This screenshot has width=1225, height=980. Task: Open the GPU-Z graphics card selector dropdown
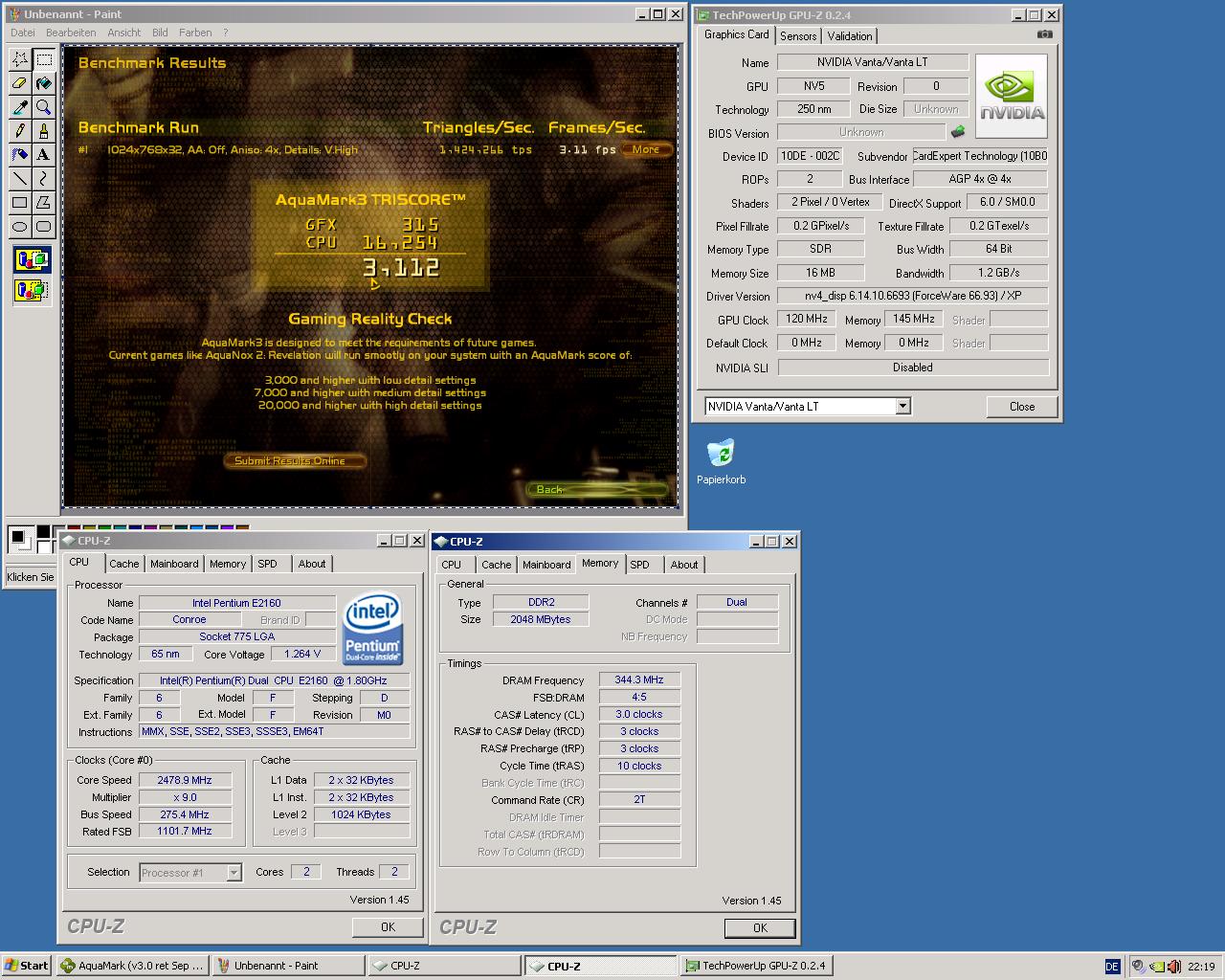(x=902, y=407)
